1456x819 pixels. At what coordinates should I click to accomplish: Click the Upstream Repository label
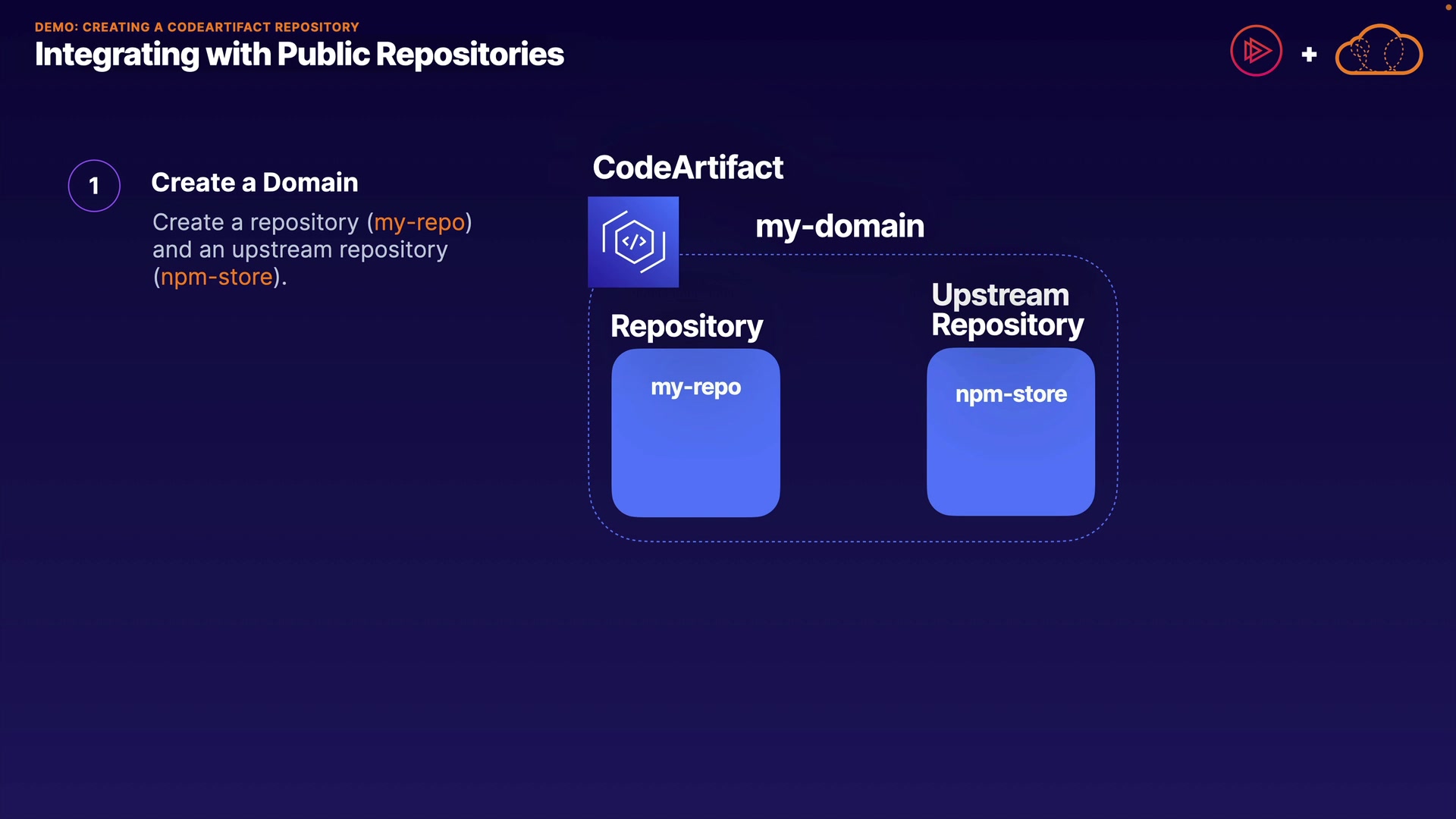point(1007,309)
